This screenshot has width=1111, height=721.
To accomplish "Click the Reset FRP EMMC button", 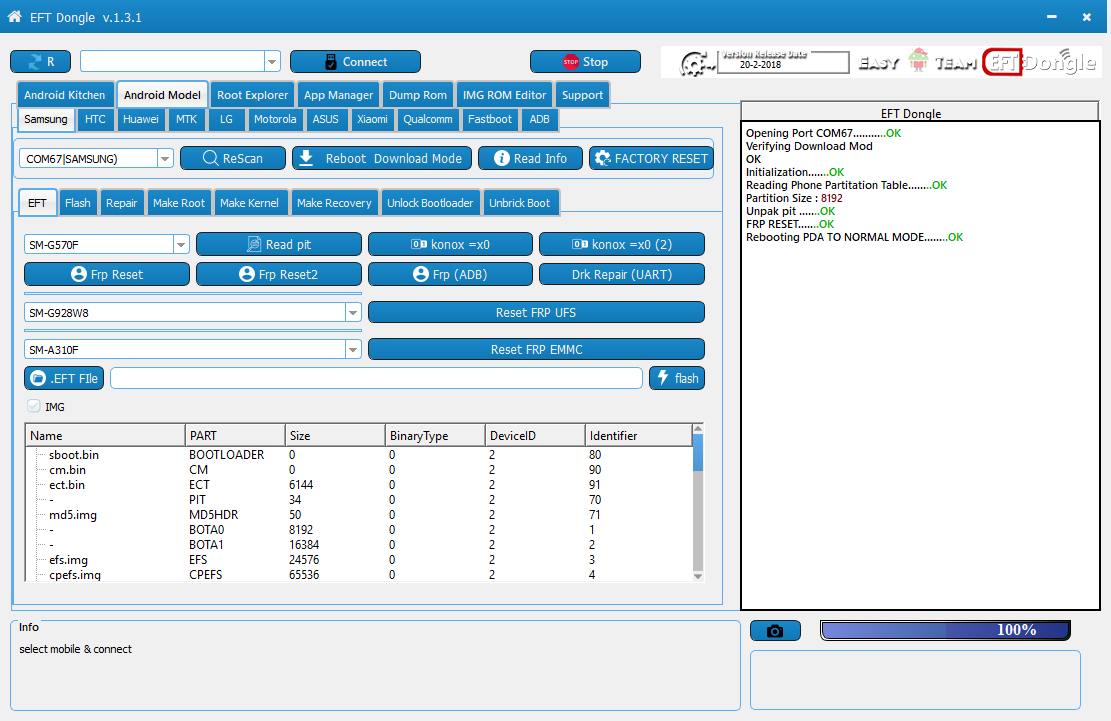I will 536,349.
